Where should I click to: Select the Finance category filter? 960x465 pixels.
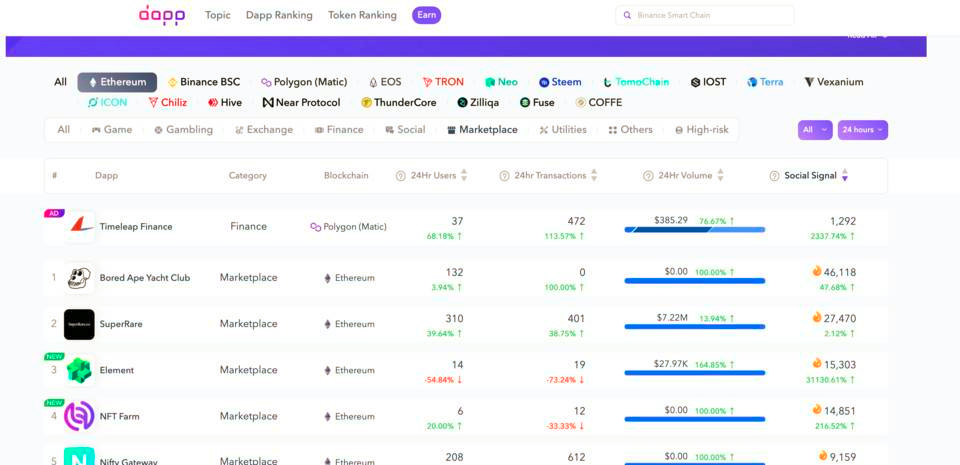point(339,130)
